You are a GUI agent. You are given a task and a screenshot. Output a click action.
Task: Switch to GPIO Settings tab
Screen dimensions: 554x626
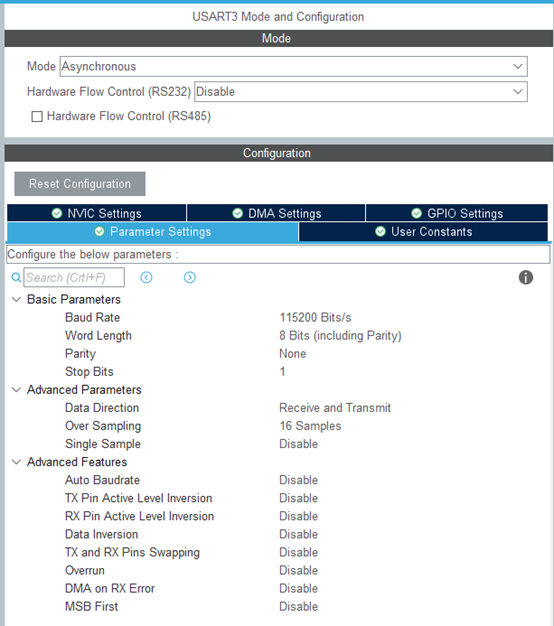(x=457, y=213)
